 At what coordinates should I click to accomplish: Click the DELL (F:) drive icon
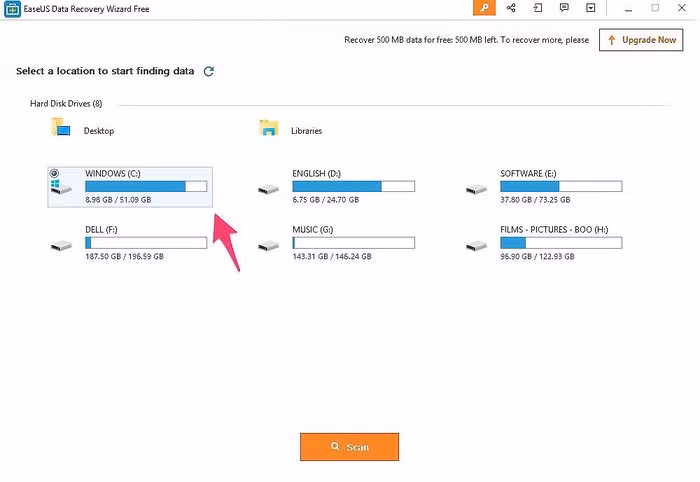coord(62,245)
